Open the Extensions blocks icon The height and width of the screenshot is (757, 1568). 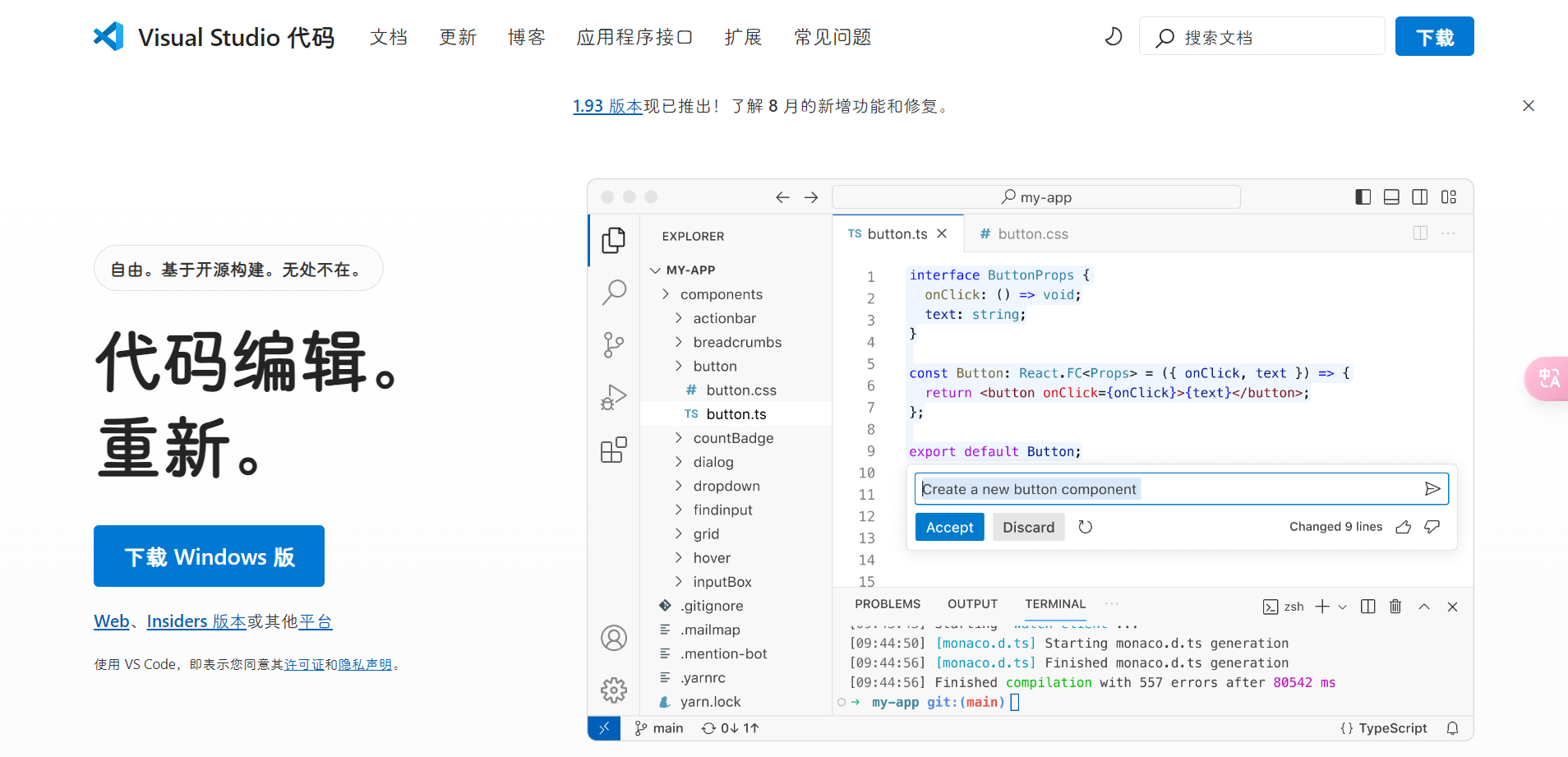[x=614, y=450]
